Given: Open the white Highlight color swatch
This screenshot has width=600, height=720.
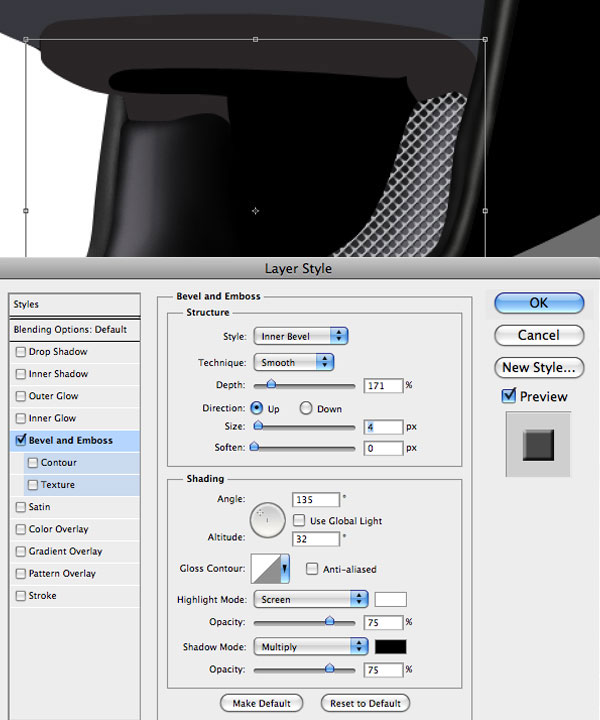Looking at the screenshot, I should [391, 599].
